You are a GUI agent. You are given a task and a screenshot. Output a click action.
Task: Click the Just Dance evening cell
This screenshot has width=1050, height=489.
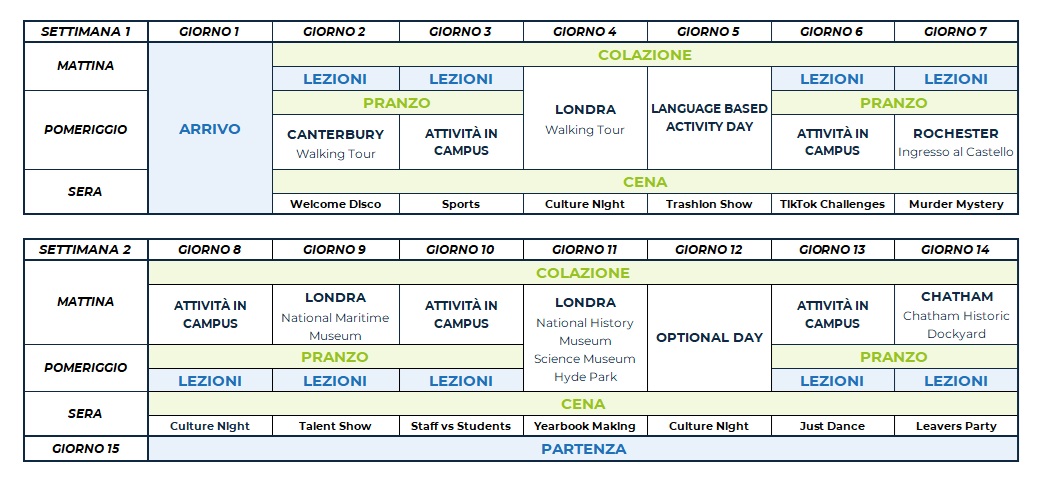832,426
